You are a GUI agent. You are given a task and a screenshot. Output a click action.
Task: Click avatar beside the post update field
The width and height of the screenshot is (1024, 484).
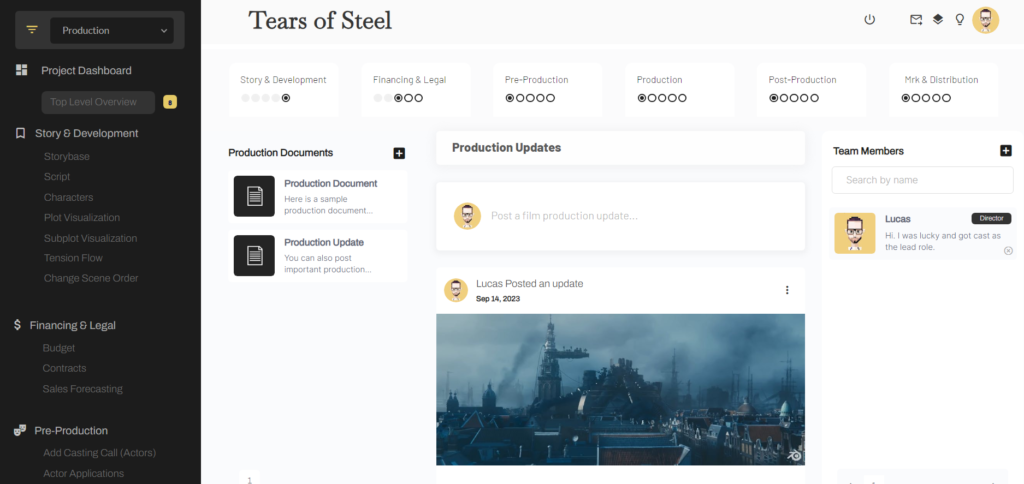point(467,216)
